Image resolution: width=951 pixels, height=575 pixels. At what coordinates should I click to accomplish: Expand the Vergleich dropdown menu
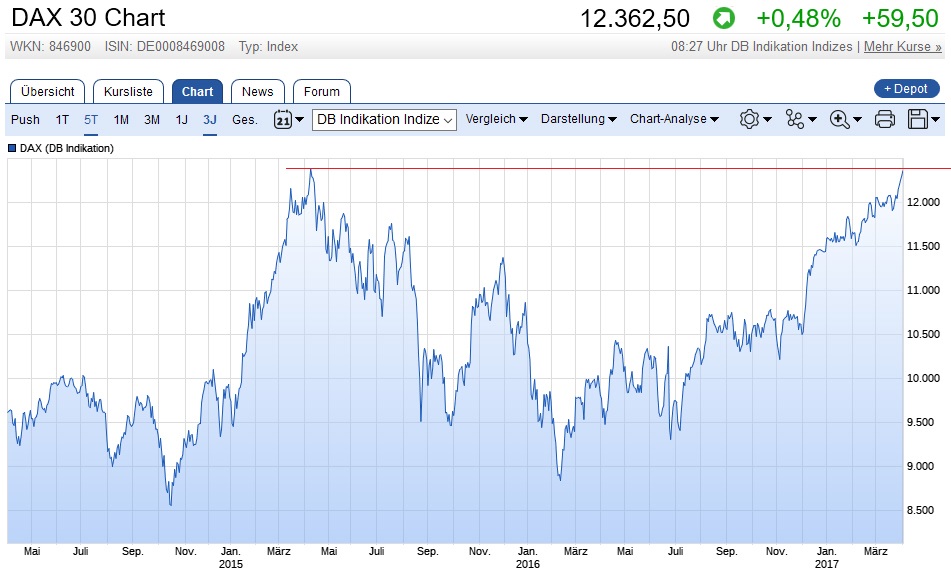(497, 120)
